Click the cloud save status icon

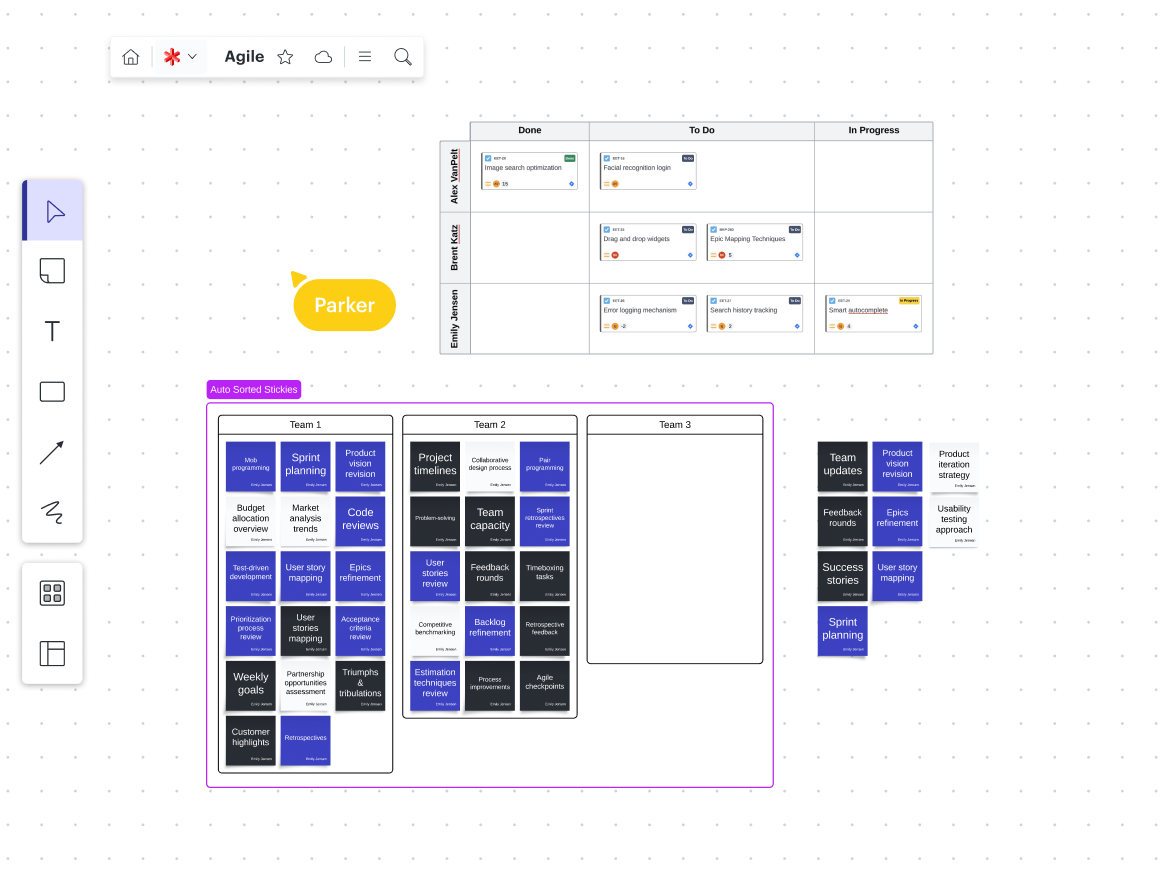tap(323, 57)
